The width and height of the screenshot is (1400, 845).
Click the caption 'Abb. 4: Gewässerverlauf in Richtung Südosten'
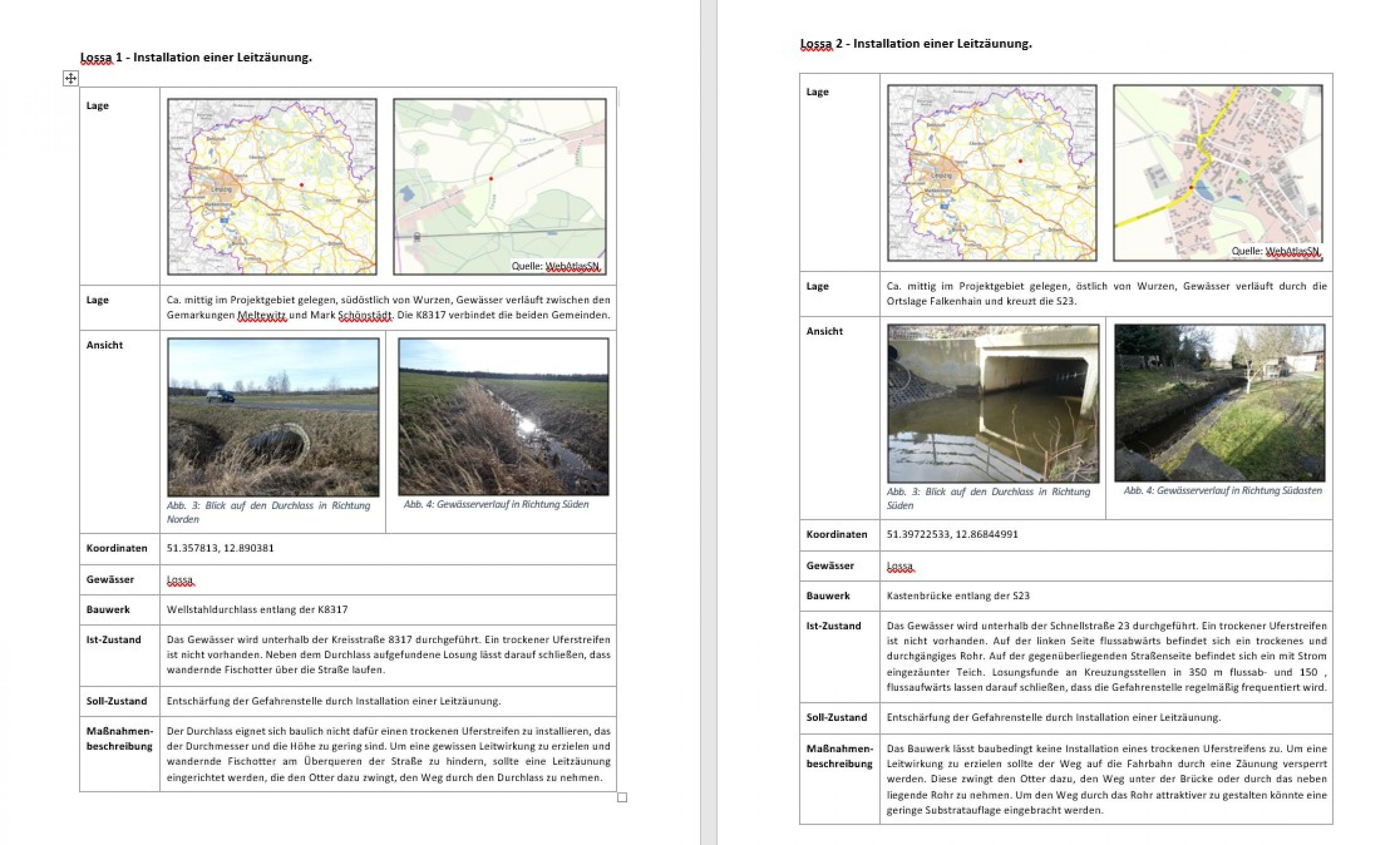[1223, 491]
